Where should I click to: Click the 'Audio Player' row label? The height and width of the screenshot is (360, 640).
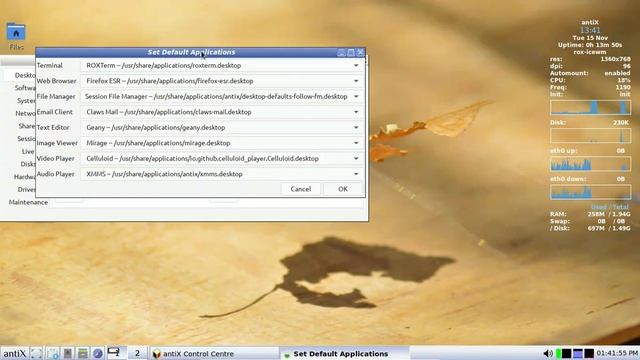point(56,174)
